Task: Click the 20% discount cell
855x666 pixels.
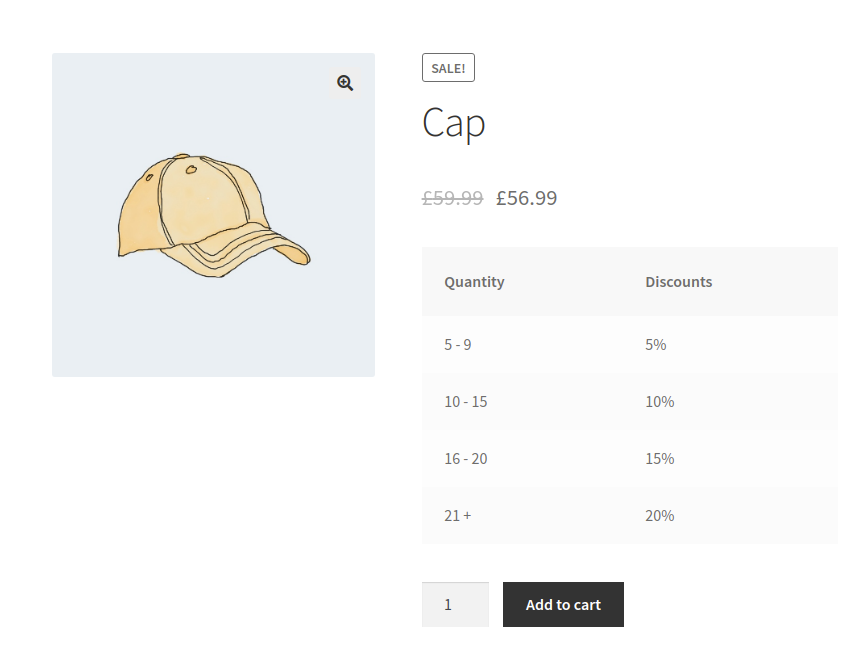Action: (660, 516)
